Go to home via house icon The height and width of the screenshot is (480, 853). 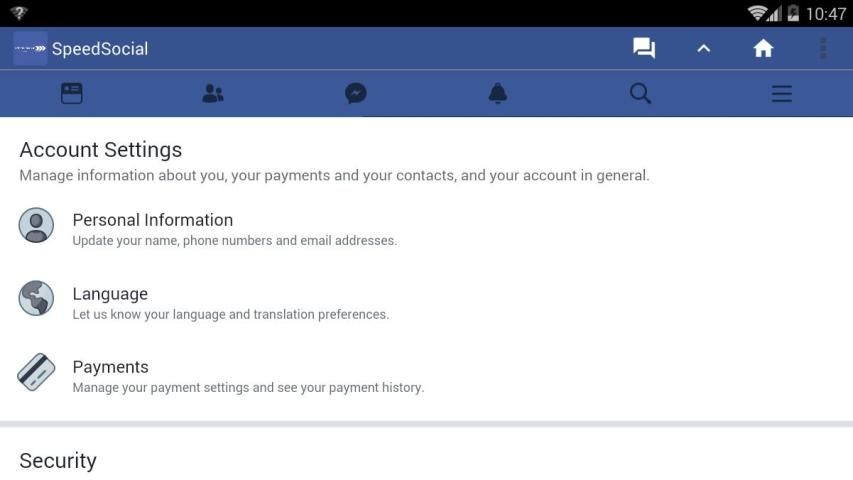(763, 49)
